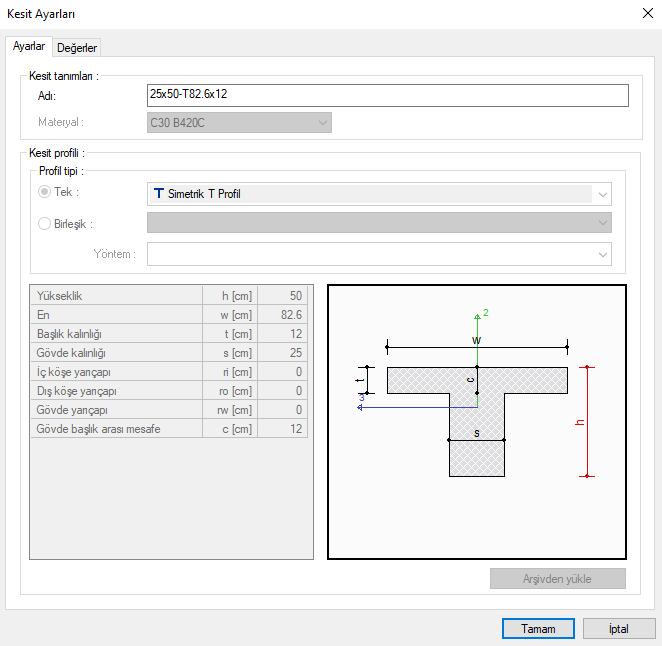Viewport: 662px width, 646px height.
Task: Expand the Simetrik T Profil dropdown
Action: [x=602, y=194]
